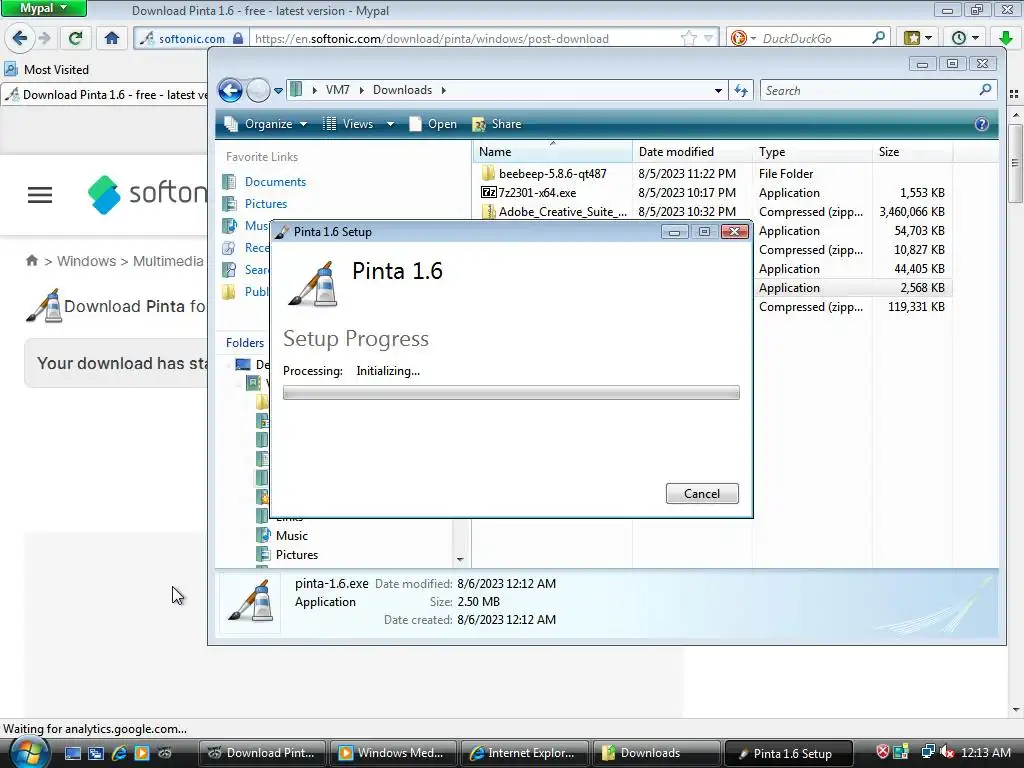1024x768 pixels.
Task: Select the Adobe_Creative_Suite zip file
Action: click(554, 212)
